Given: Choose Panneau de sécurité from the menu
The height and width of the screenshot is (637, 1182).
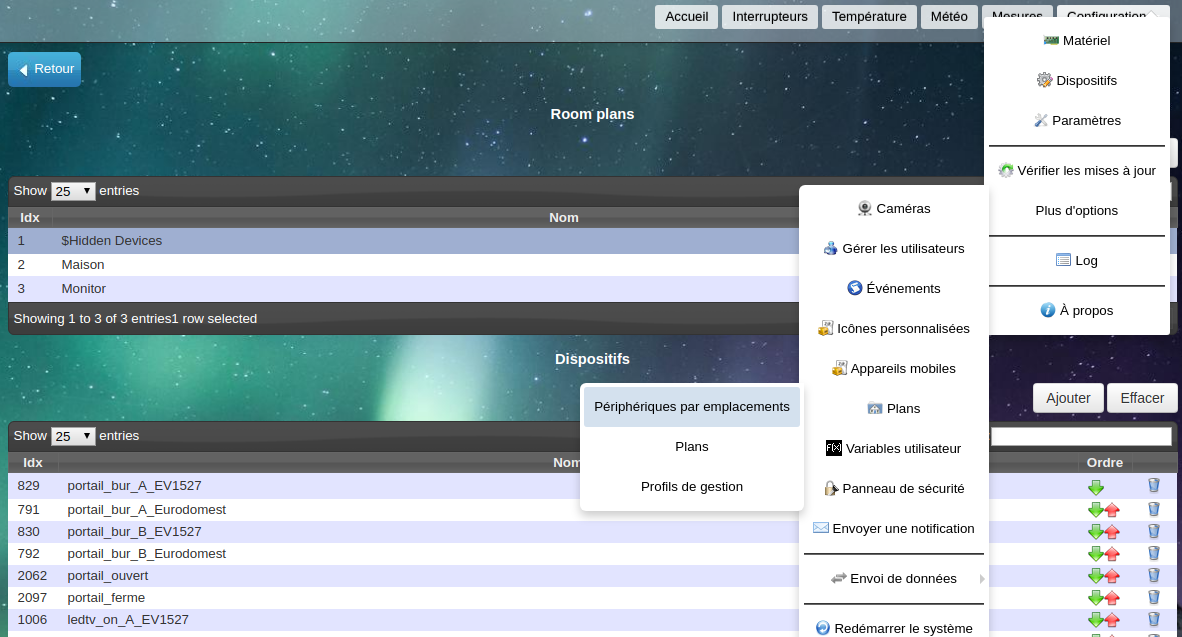Looking at the screenshot, I should coord(893,489).
